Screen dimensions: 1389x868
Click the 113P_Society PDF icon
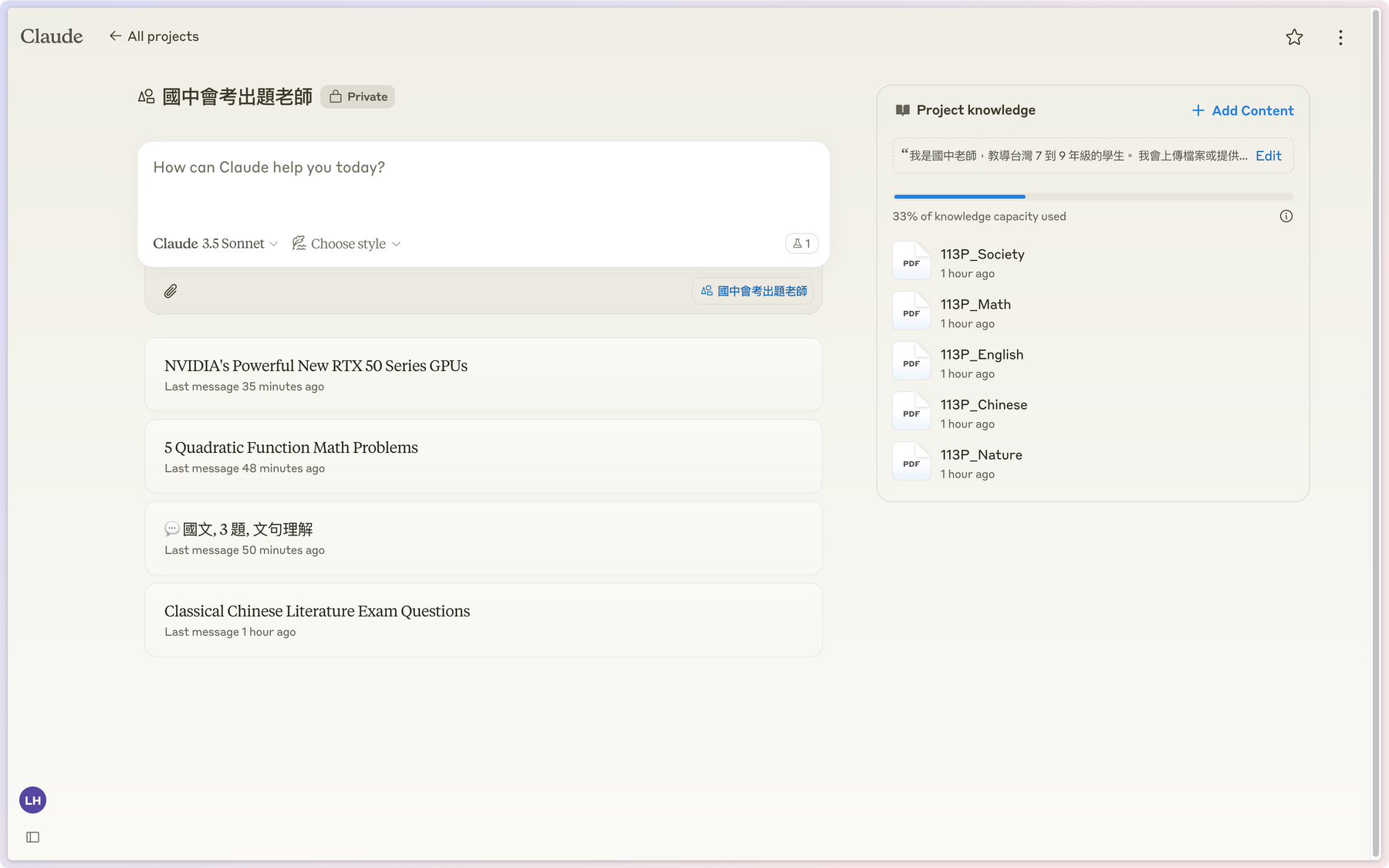click(x=911, y=261)
